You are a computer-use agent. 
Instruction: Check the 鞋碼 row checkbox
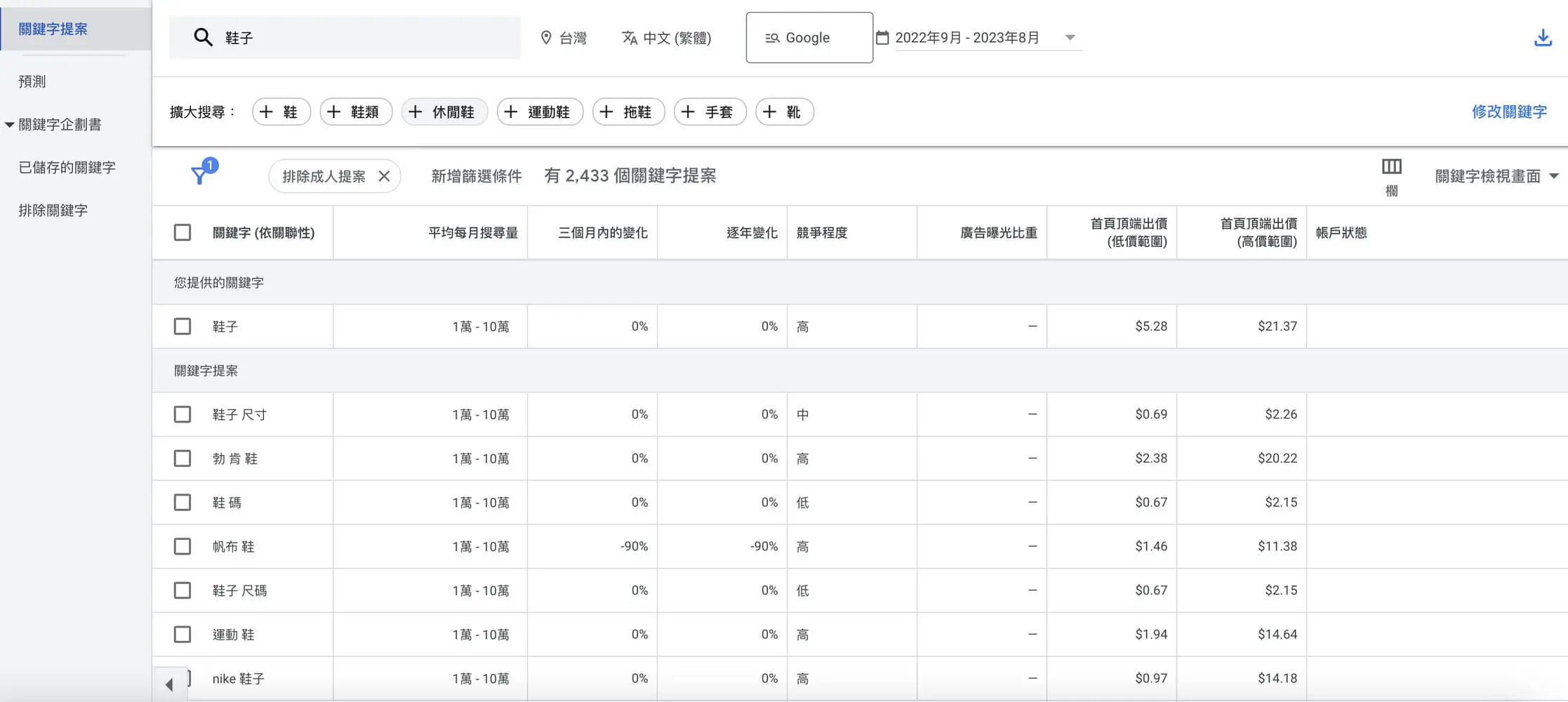[x=182, y=503]
